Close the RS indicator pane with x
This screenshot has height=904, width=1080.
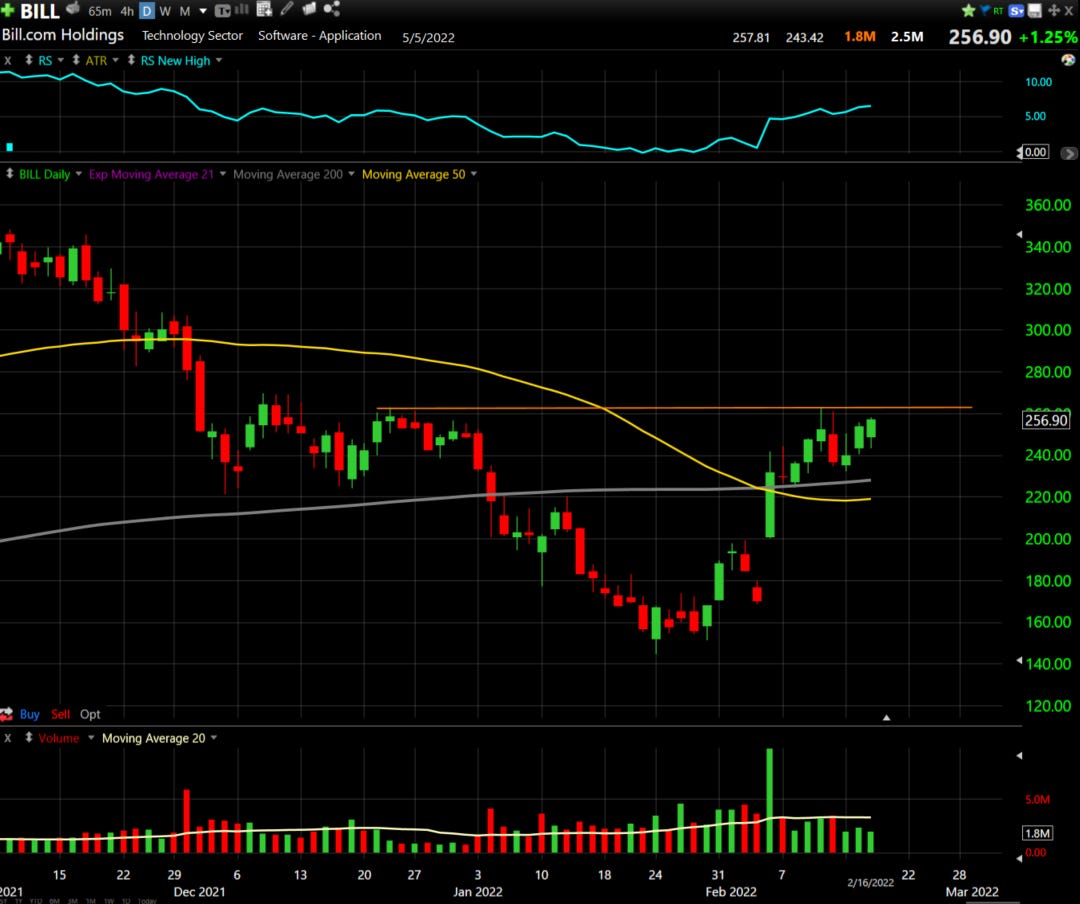click(8, 61)
